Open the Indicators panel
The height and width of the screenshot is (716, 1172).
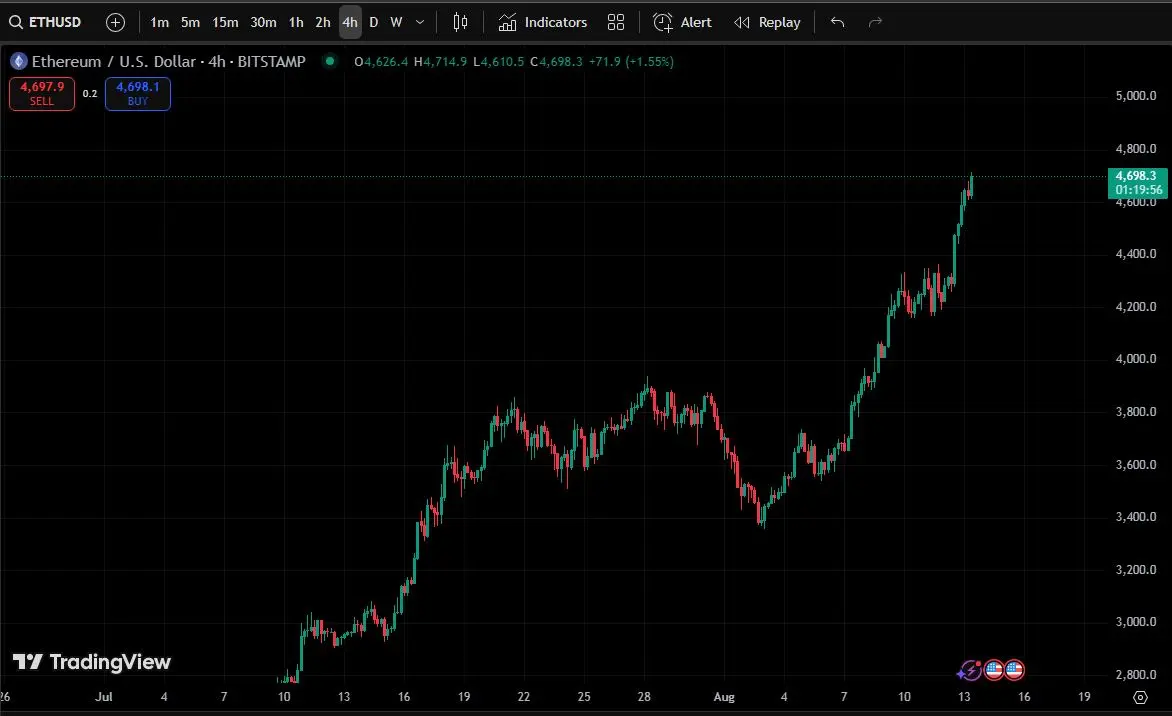pos(543,22)
